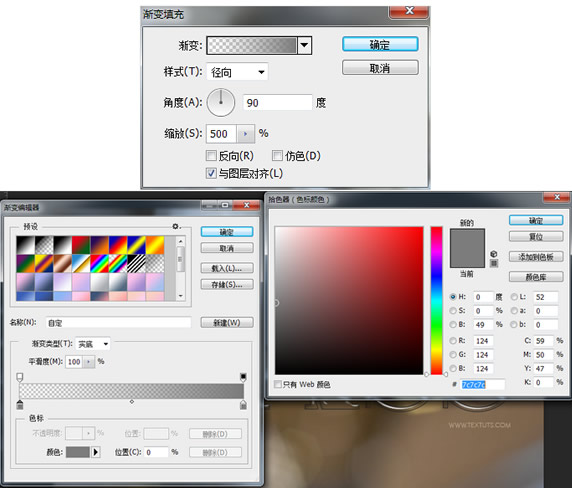Screen dimensions: 572x488
Task: Click the color stop swatch arrow
Action: (x=96, y=452)
